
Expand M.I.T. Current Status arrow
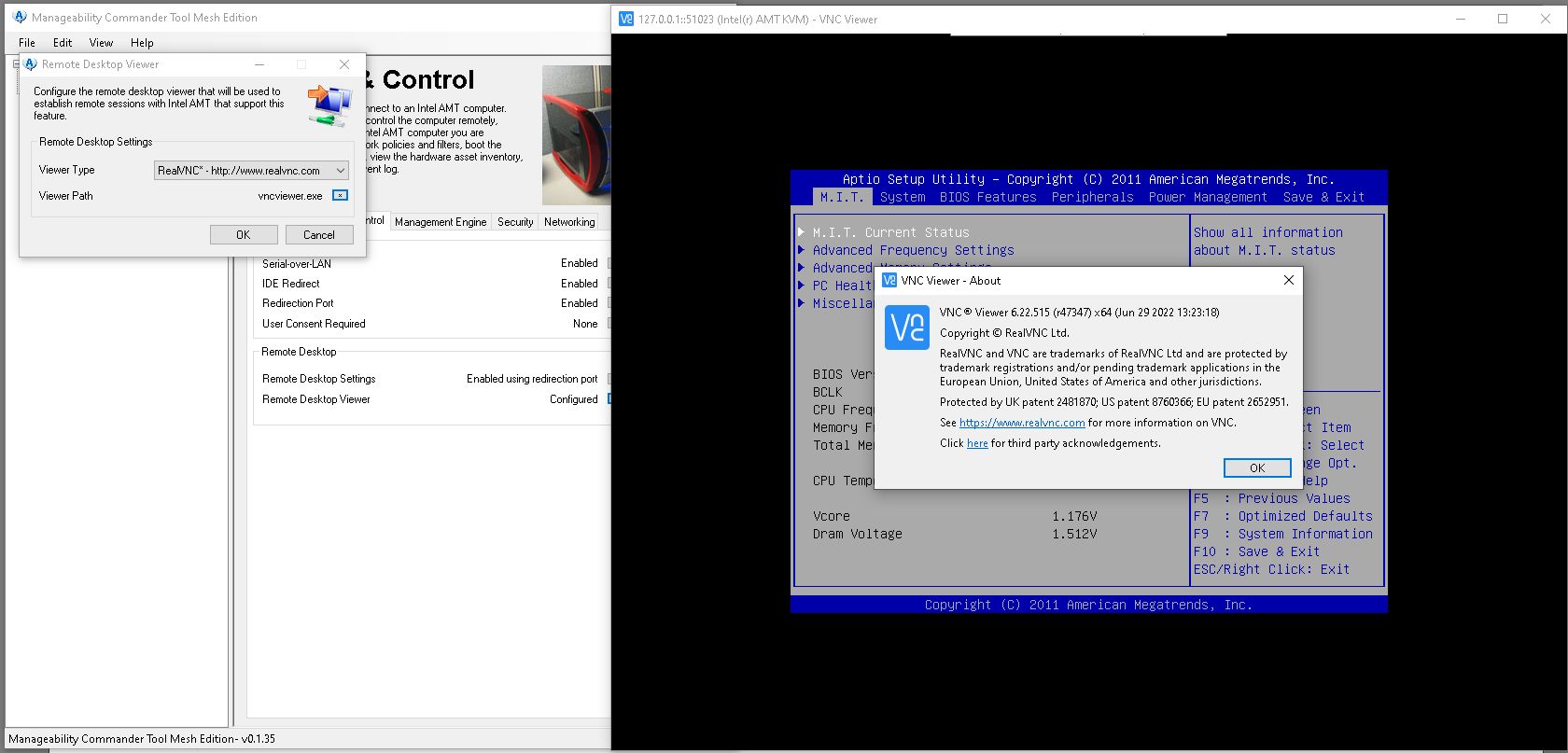pyautogui.click(x=802, y=231)
